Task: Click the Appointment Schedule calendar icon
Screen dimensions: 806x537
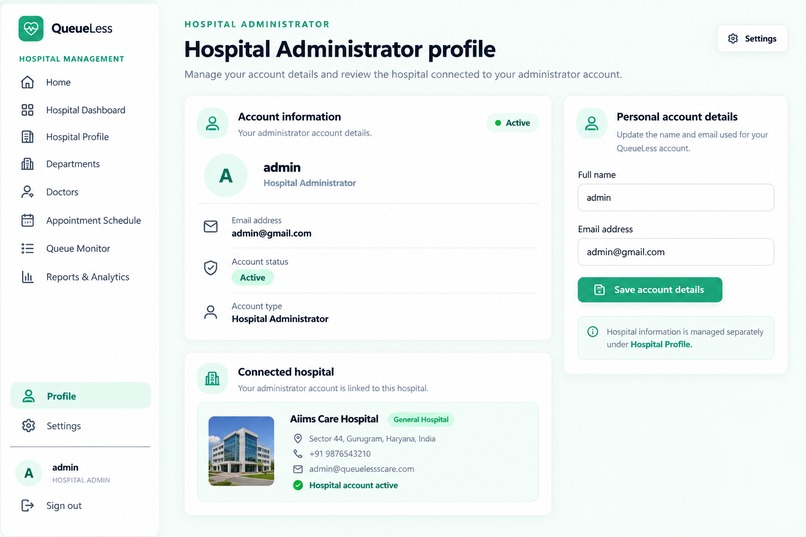Action: (27, 220)
